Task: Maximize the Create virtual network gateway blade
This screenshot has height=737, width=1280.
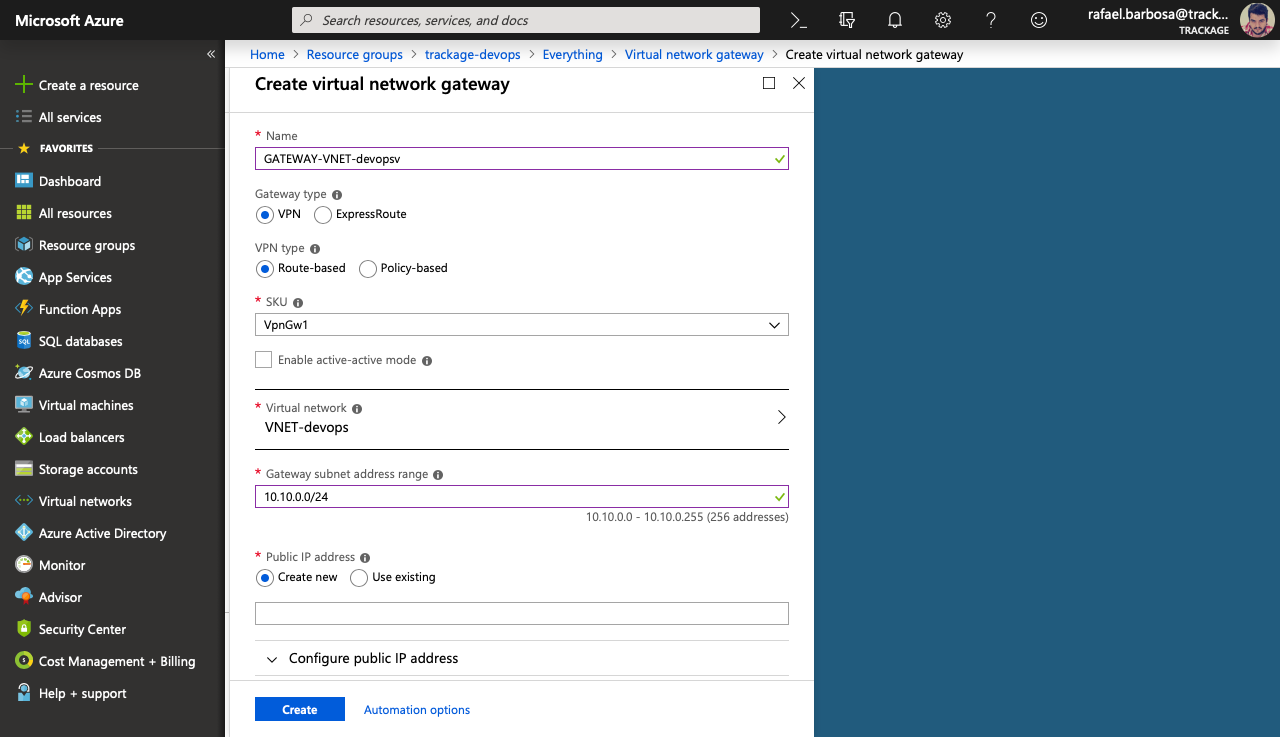Action: pos(769,83)
